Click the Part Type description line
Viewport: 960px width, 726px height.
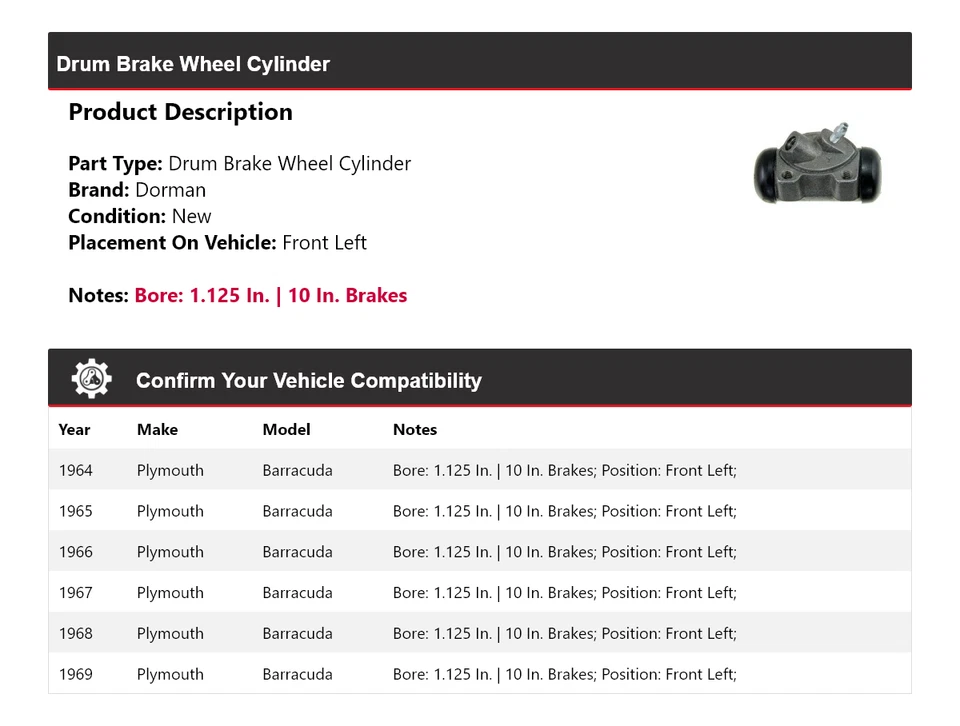coord(239,164)
